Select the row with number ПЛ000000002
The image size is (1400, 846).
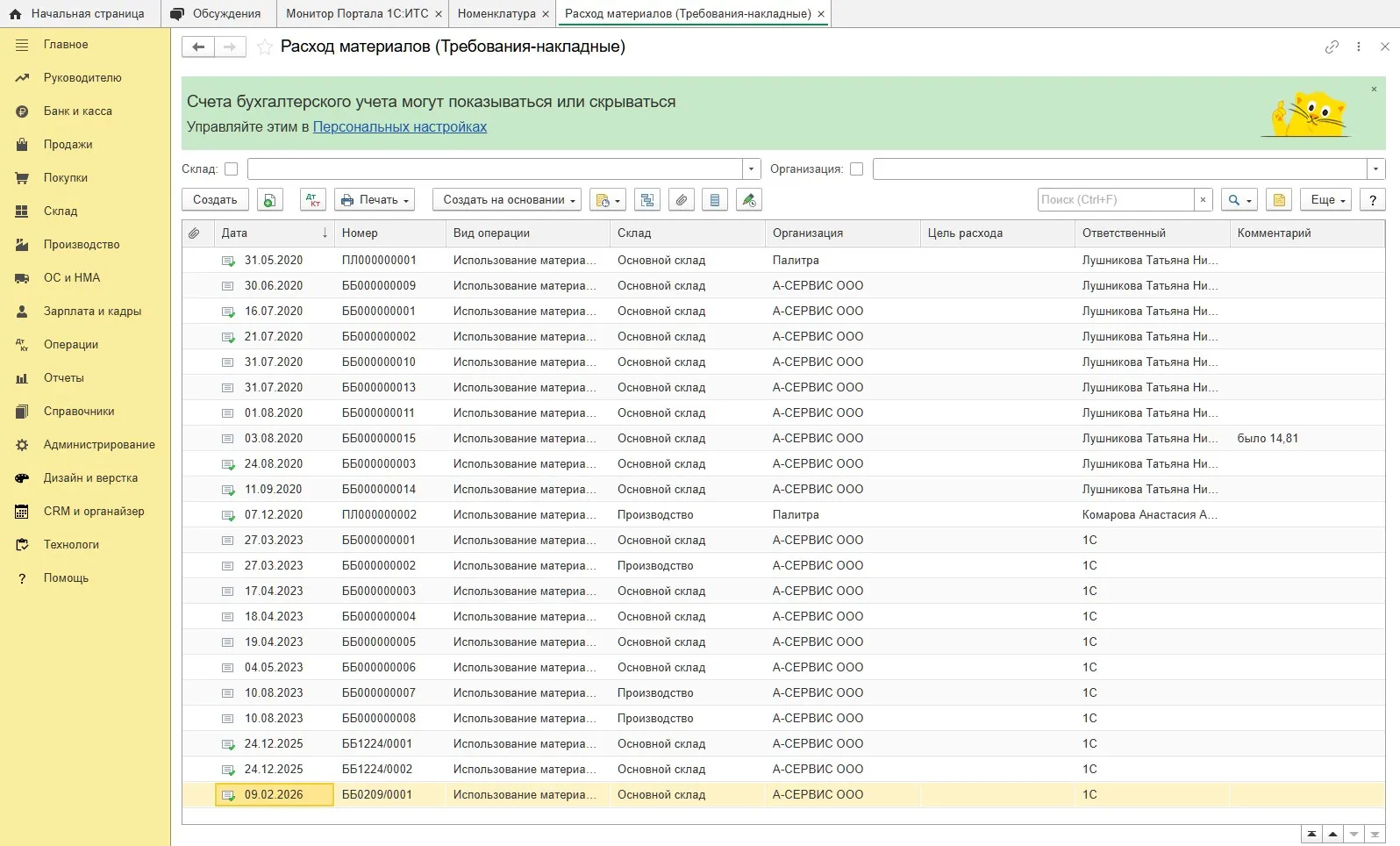(783, 515)
